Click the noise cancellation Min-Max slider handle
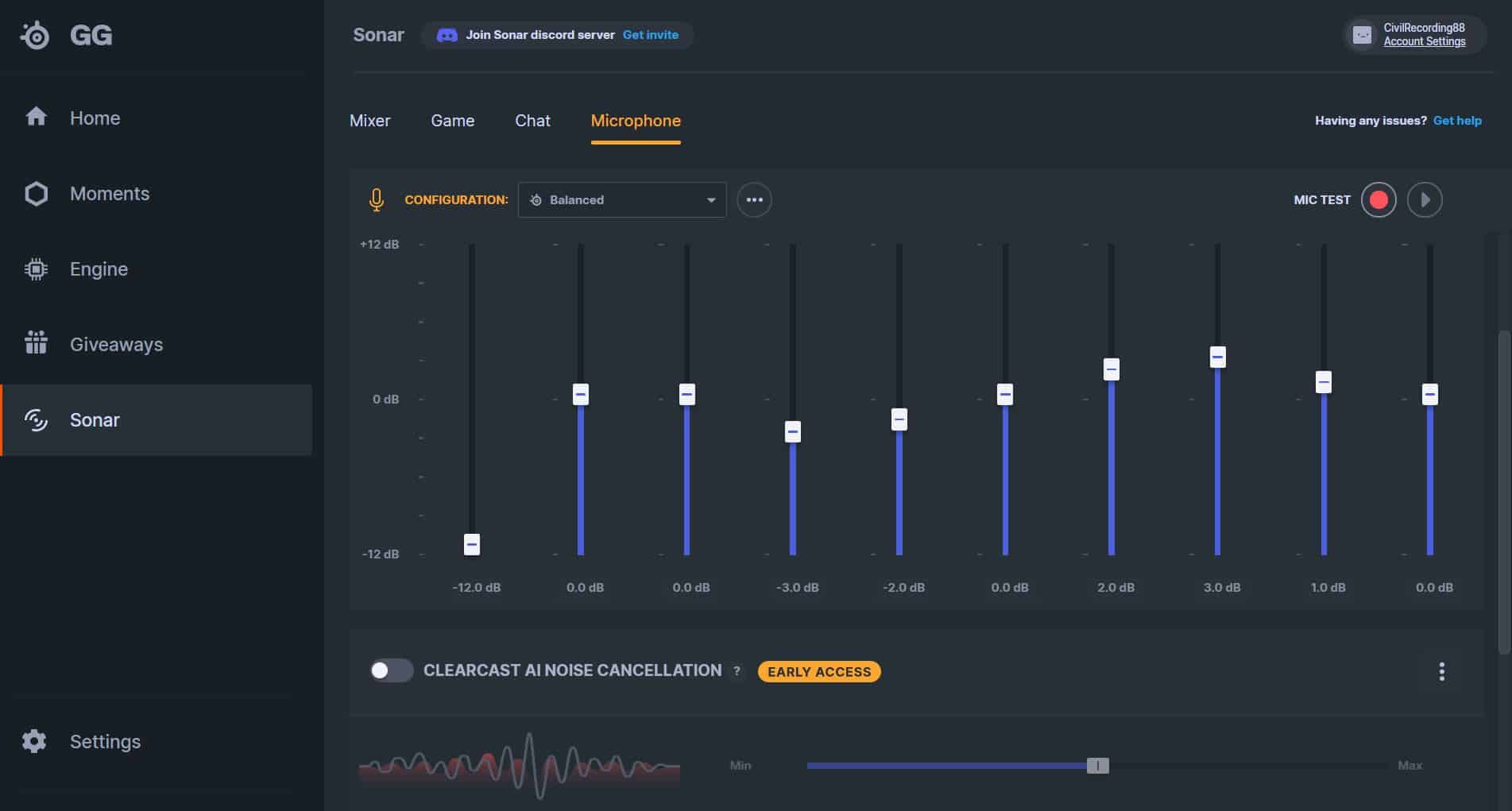 (x=1097, y=765)
